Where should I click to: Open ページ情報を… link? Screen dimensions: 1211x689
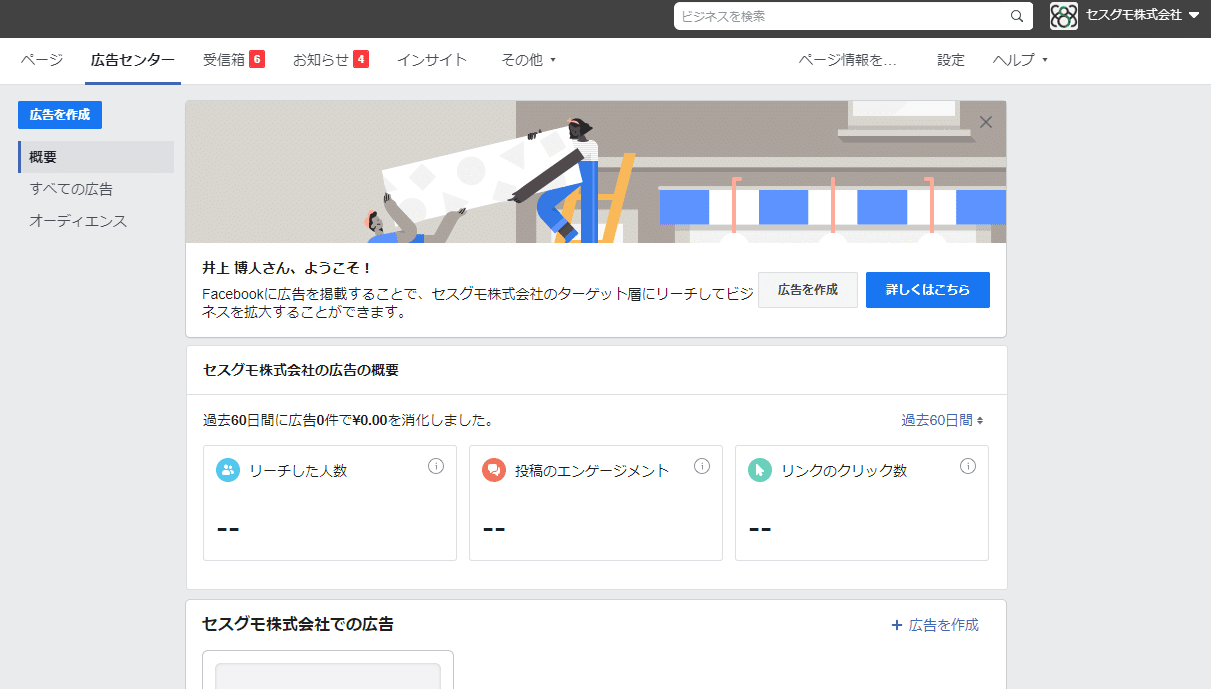tap(847, 60)
